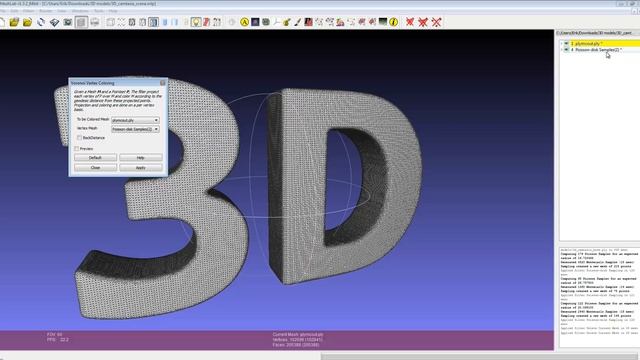
Task: Hide the plymcout.ply layer with eye icon
Action: coord(567,43)
